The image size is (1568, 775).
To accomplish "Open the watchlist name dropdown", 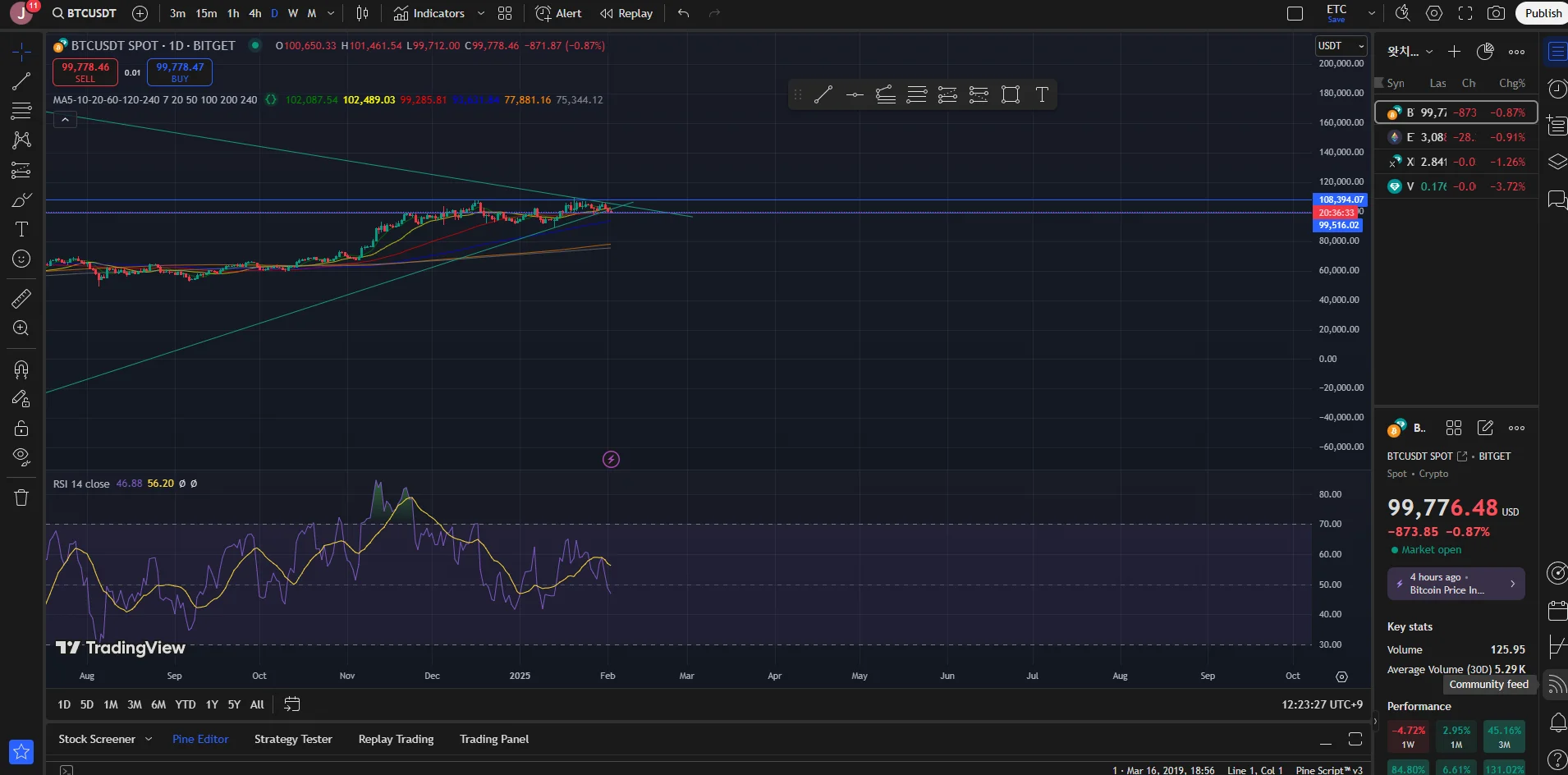I will click(x=1410, y=52).
